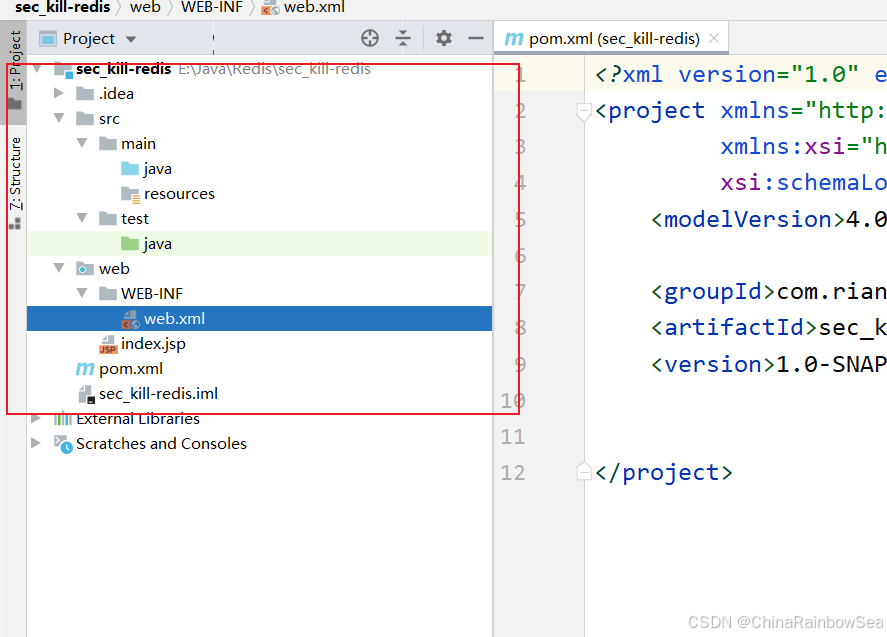
Task: Click the Collapse All icon in Project panel
Action: (403, 38)
